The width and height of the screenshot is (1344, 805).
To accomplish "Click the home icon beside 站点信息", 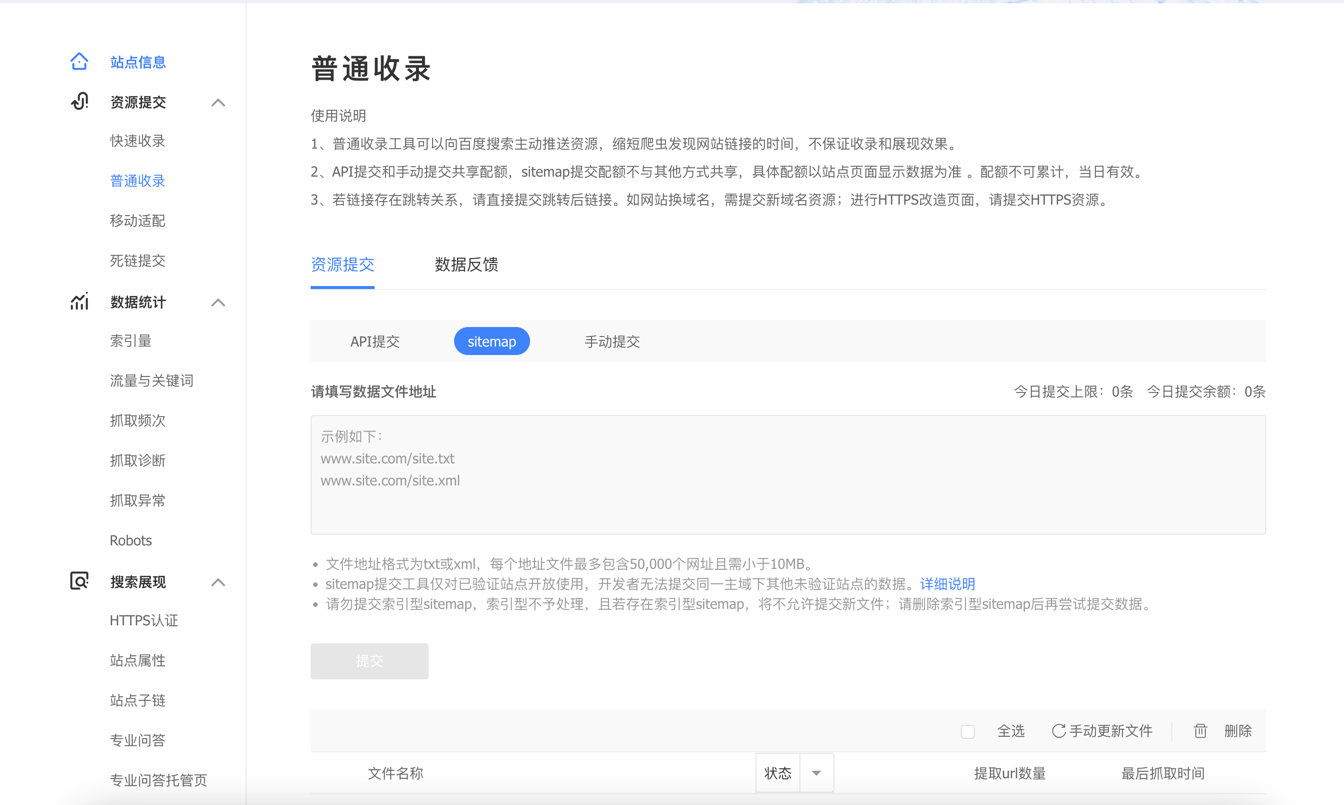I will pyautogui.click(x=79, y=61).
